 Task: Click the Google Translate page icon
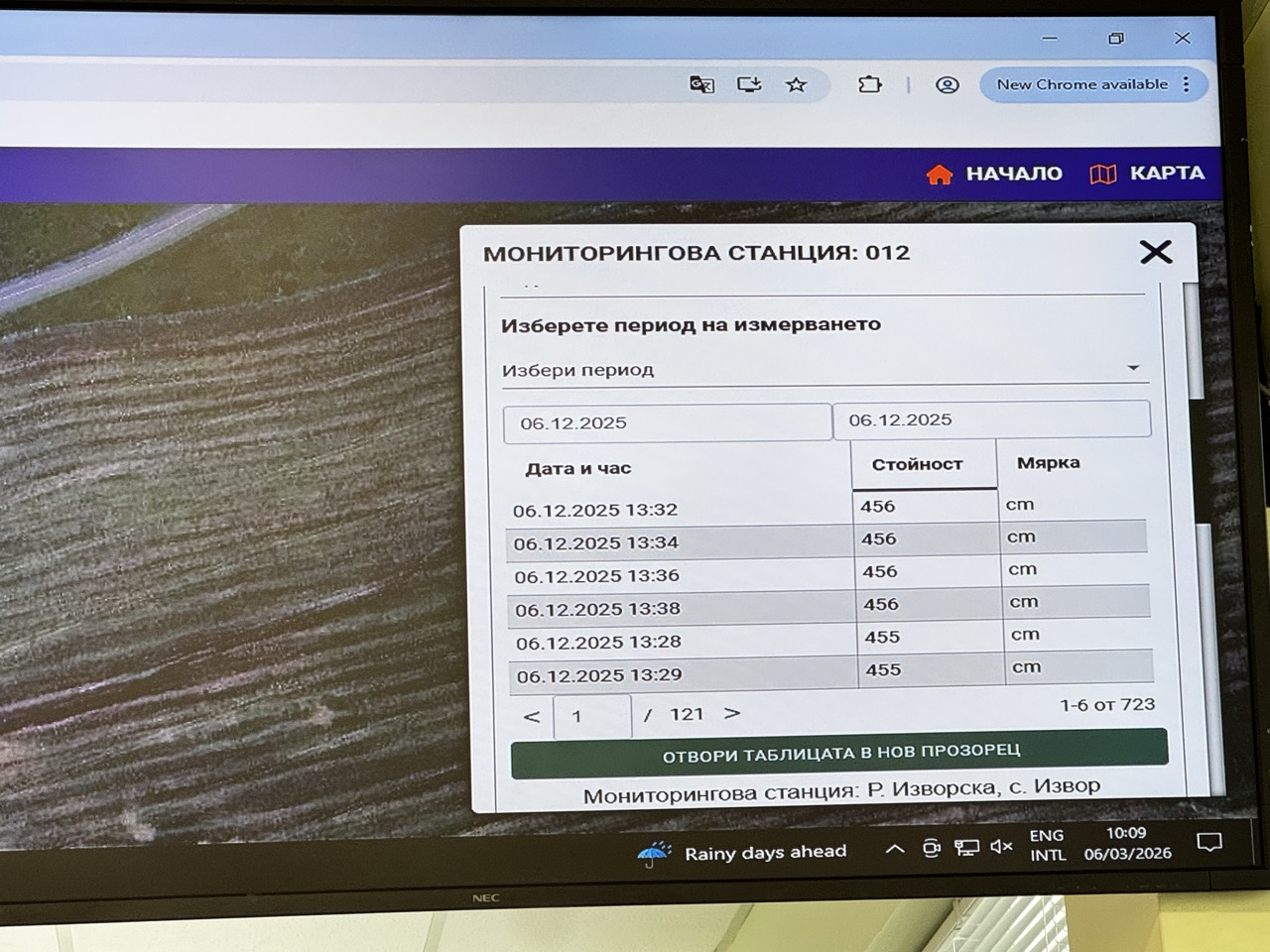pos(701,85)
